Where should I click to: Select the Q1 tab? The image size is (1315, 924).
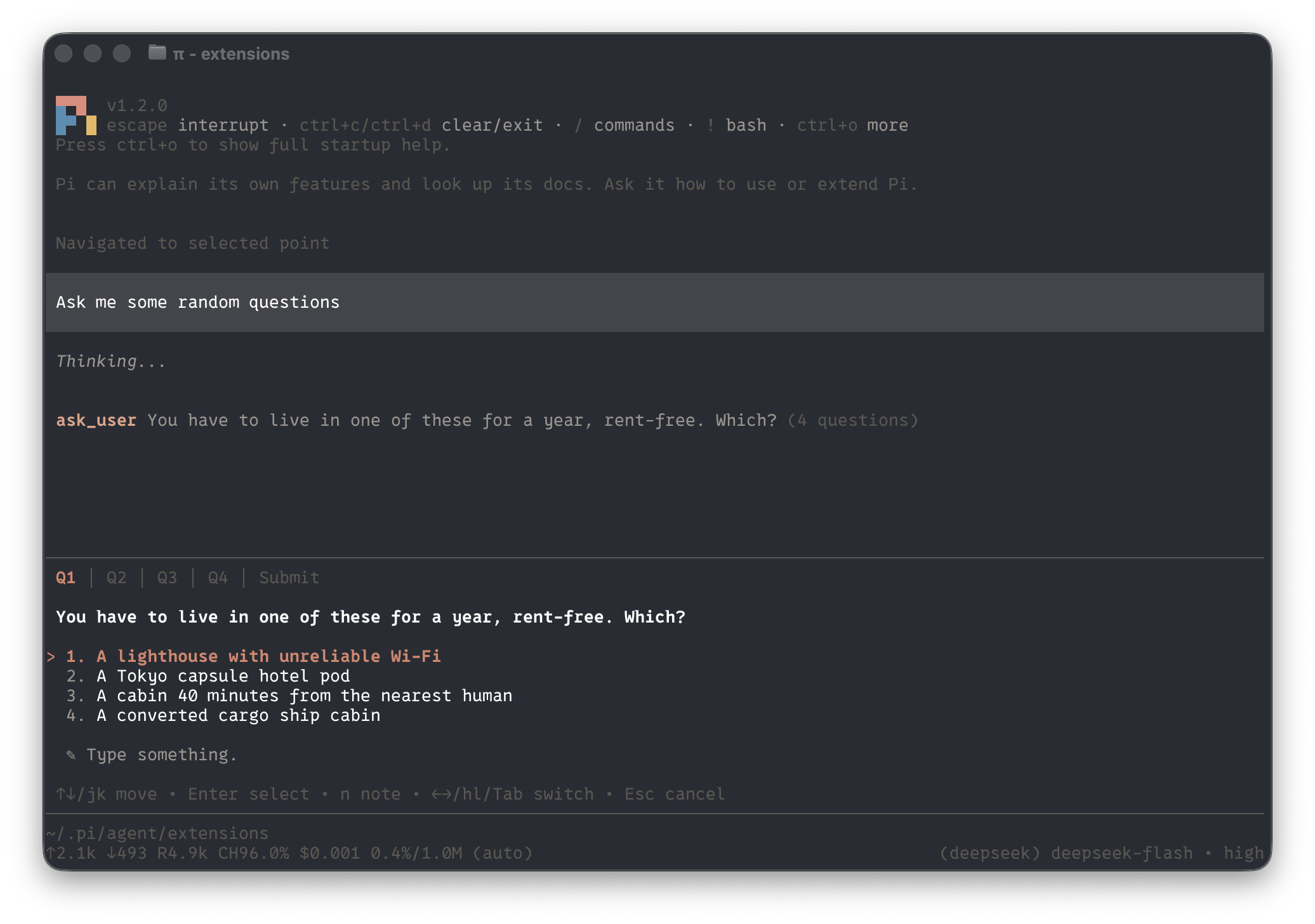[66, 577]
